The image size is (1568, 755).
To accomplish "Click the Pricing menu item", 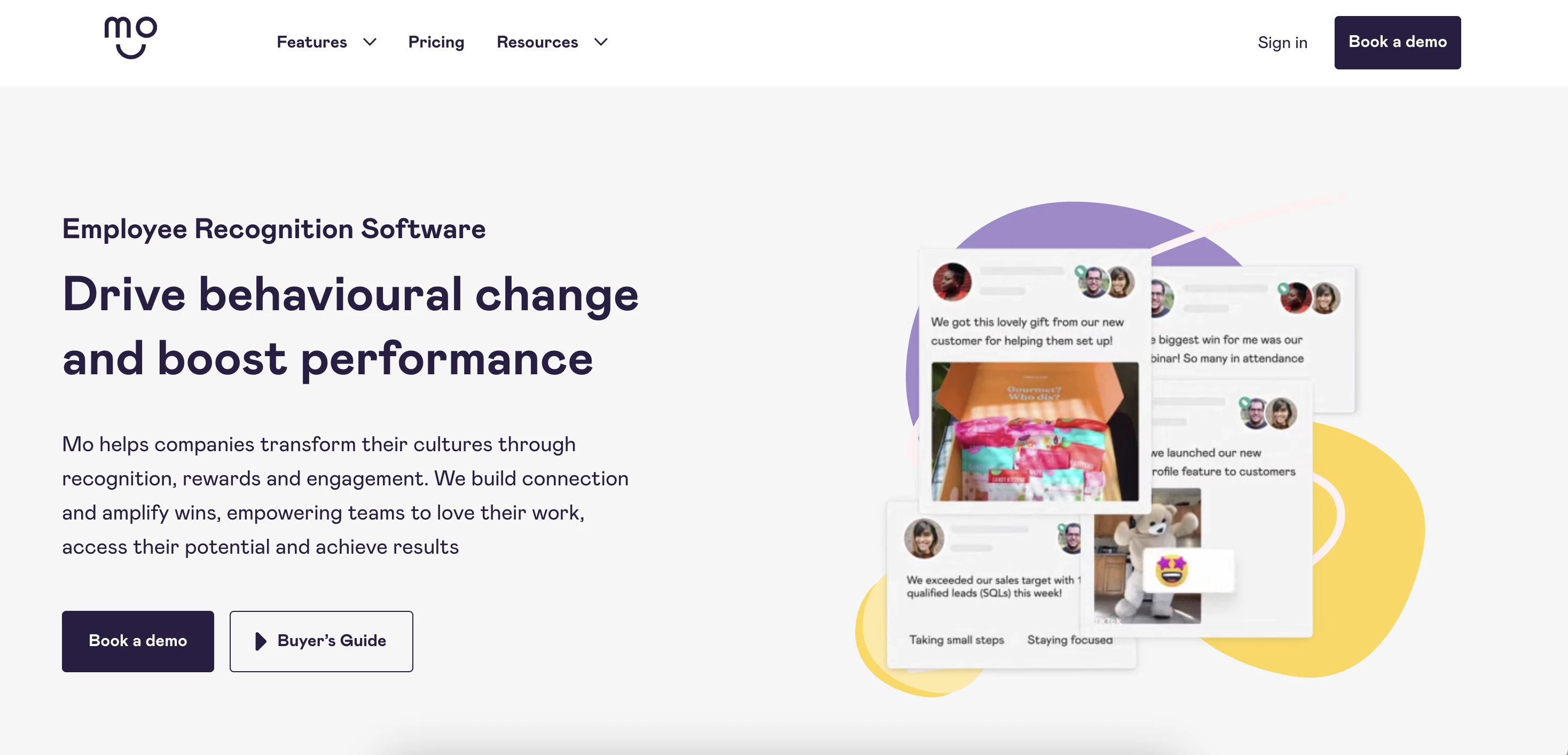I will pyautogui.click(x=436, y=42).
